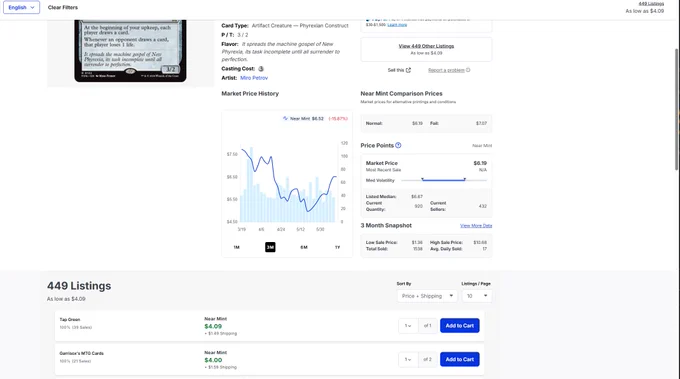680x379 pixels.
Task: Add Garrison's MTG Cards listing to cart
Action: click(460, 359)
